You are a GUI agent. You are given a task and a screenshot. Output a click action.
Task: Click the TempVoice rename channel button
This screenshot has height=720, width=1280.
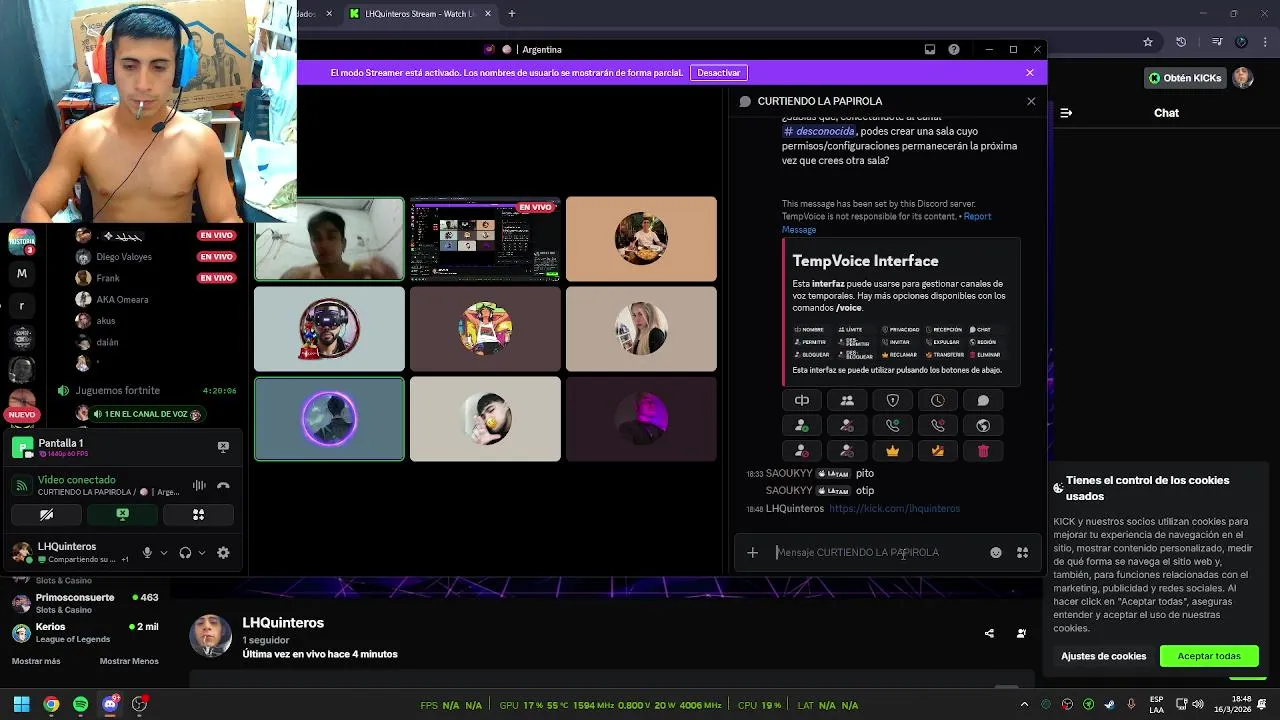coord(802,401)
